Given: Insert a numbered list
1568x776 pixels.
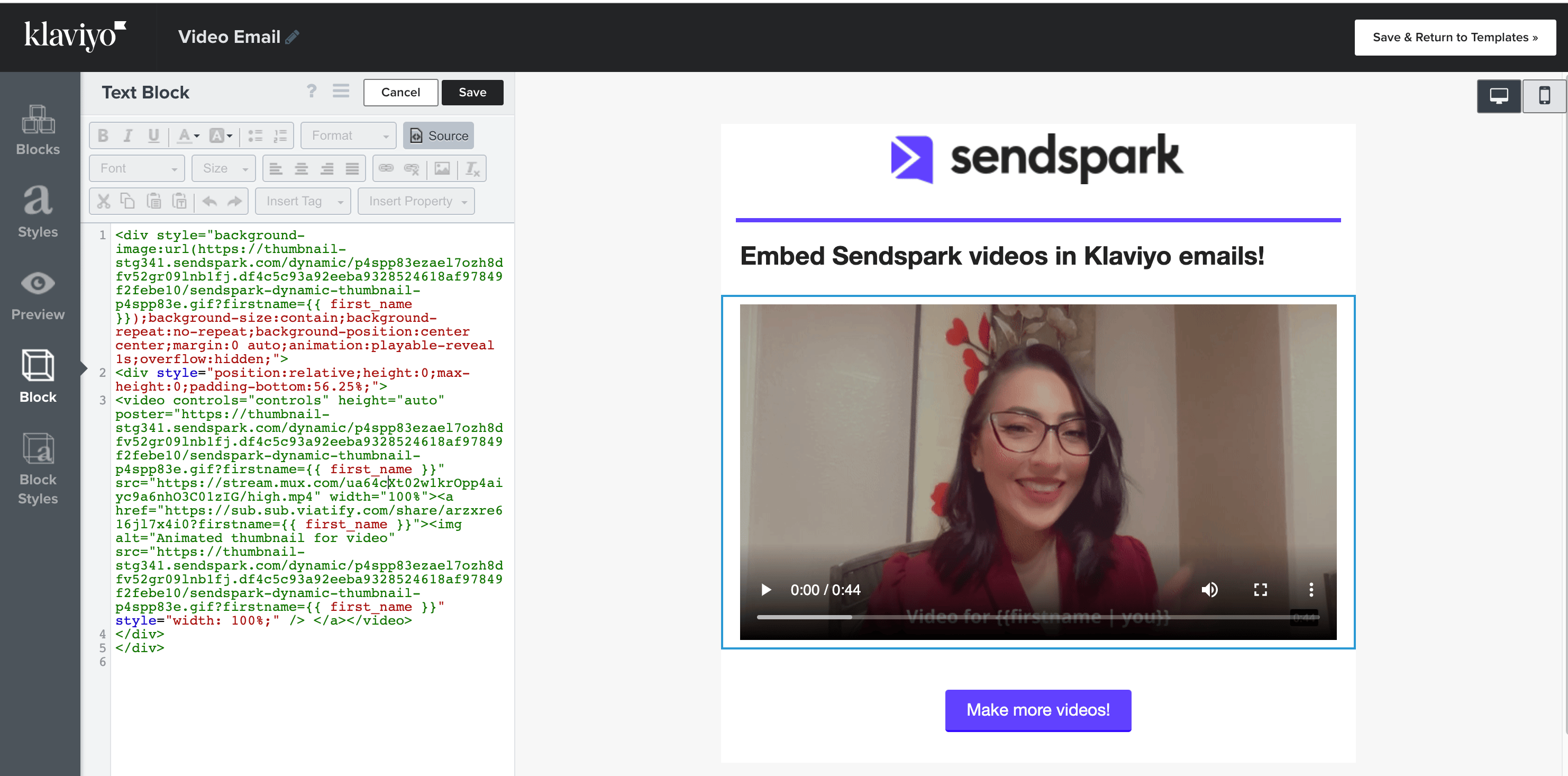Looking at the screenshot, I should (280, 136).
